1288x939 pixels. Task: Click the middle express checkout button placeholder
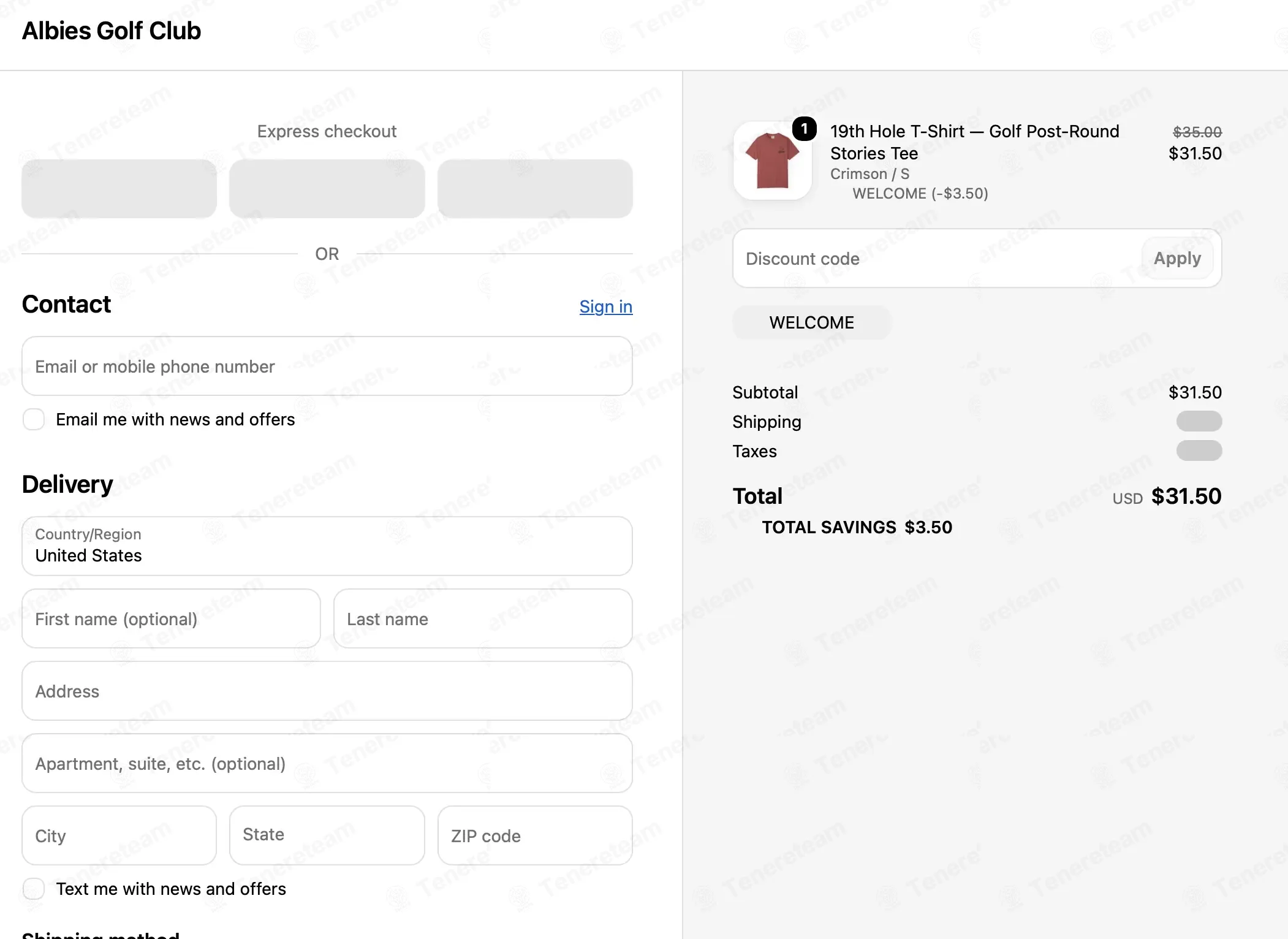(327, 189)
